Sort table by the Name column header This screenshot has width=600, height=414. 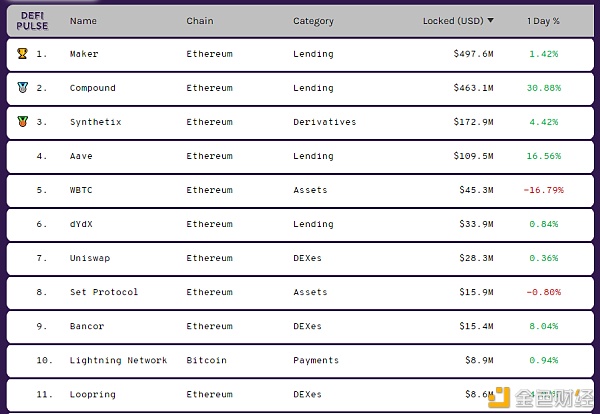click(x=83, y=21)
